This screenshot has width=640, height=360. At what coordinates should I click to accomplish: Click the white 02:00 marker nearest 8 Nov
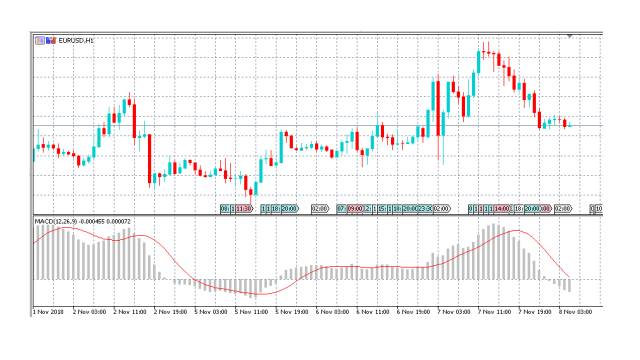tap(563, 209)
